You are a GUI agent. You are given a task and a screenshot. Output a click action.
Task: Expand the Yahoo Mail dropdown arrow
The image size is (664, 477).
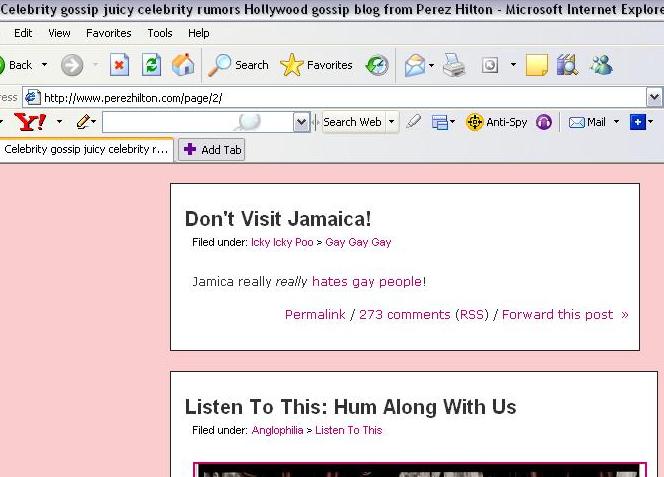pos(616,122)
